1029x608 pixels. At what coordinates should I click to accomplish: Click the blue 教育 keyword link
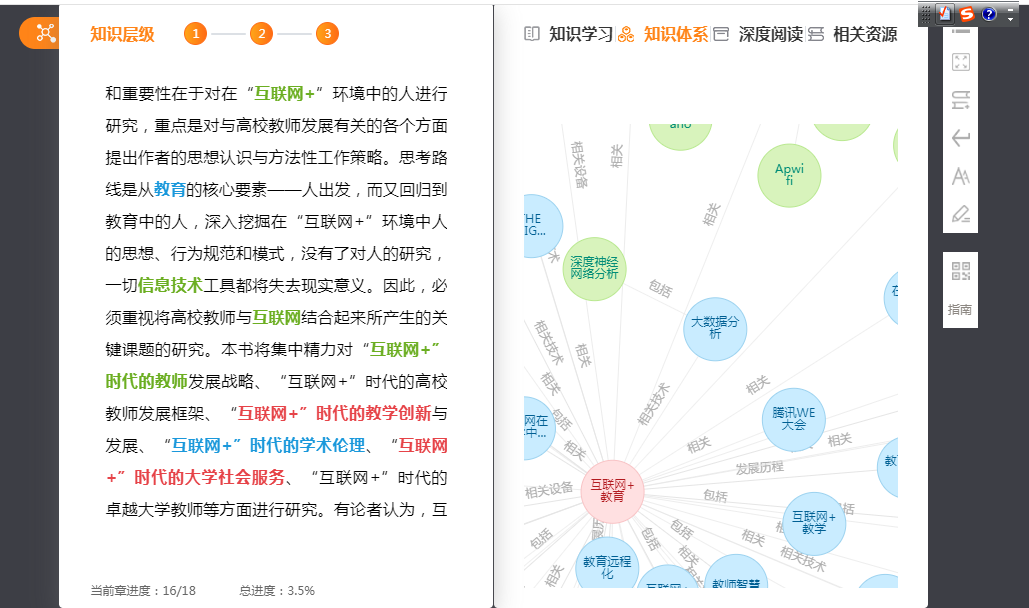pyautogui.click(x=170, y=189)
